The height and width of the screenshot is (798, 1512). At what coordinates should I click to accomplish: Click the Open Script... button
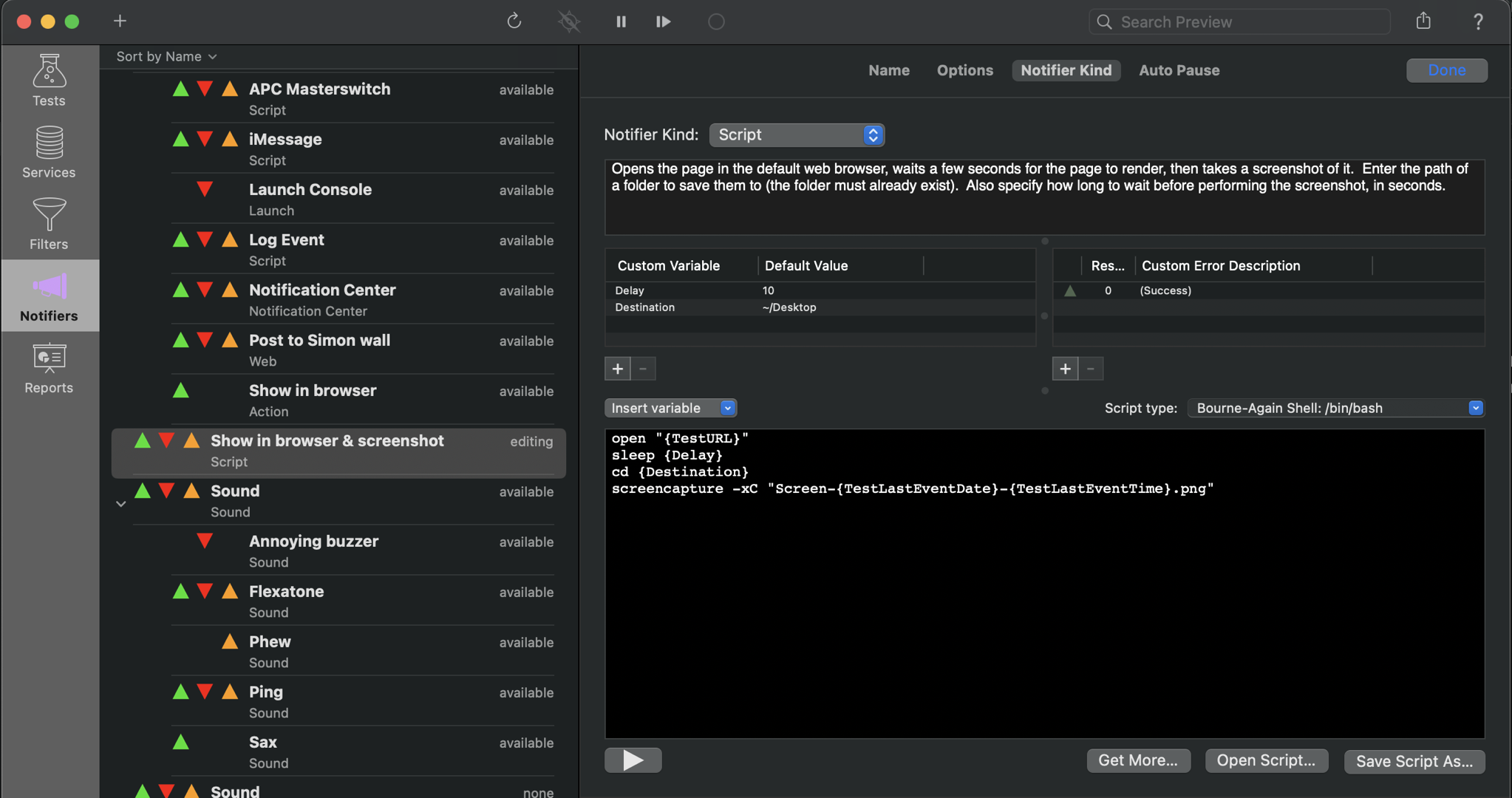1266,760
